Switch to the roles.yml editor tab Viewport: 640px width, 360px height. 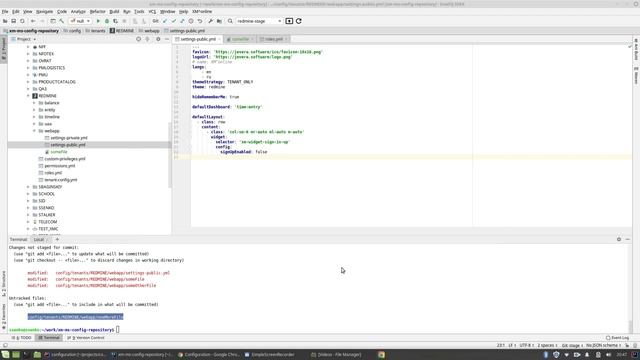click(x=274, y=39)
